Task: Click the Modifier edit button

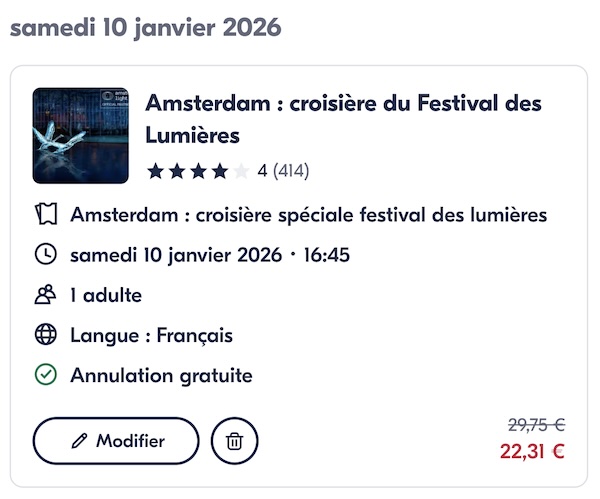Action: (x=116, y=441)
